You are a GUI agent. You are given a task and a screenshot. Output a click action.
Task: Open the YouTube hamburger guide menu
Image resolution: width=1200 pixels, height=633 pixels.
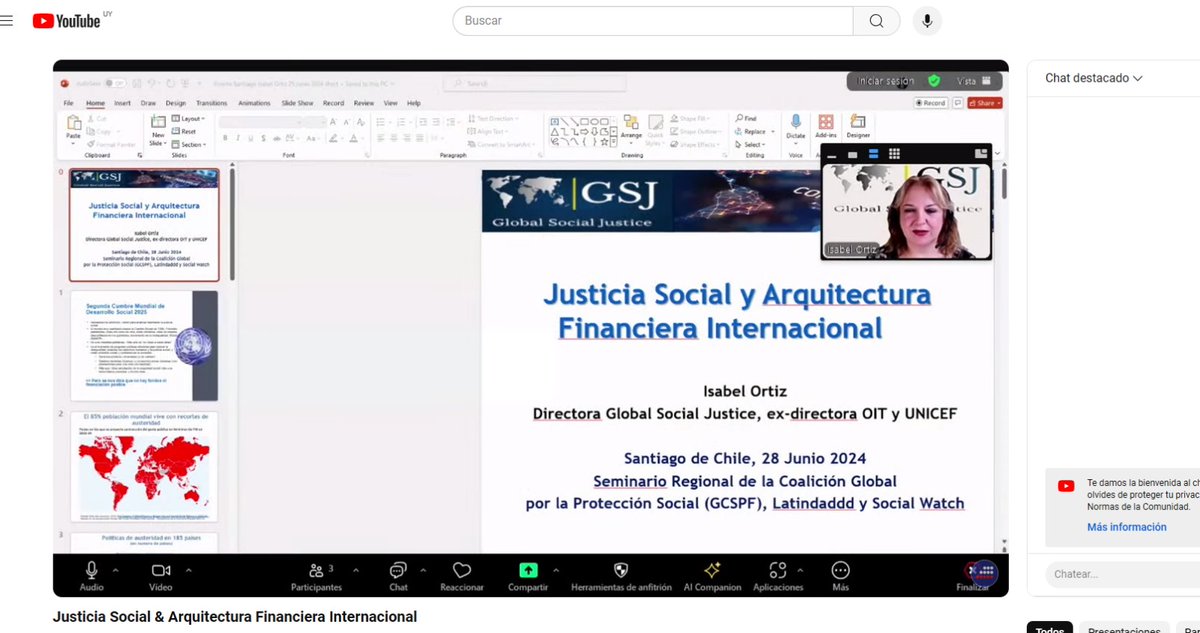7,20
